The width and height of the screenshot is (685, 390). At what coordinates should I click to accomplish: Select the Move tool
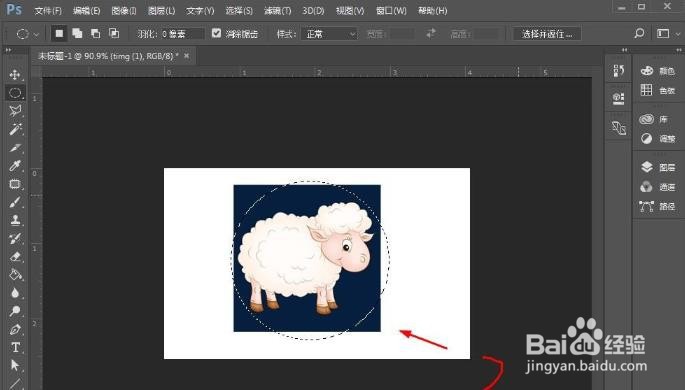(15, 75)
